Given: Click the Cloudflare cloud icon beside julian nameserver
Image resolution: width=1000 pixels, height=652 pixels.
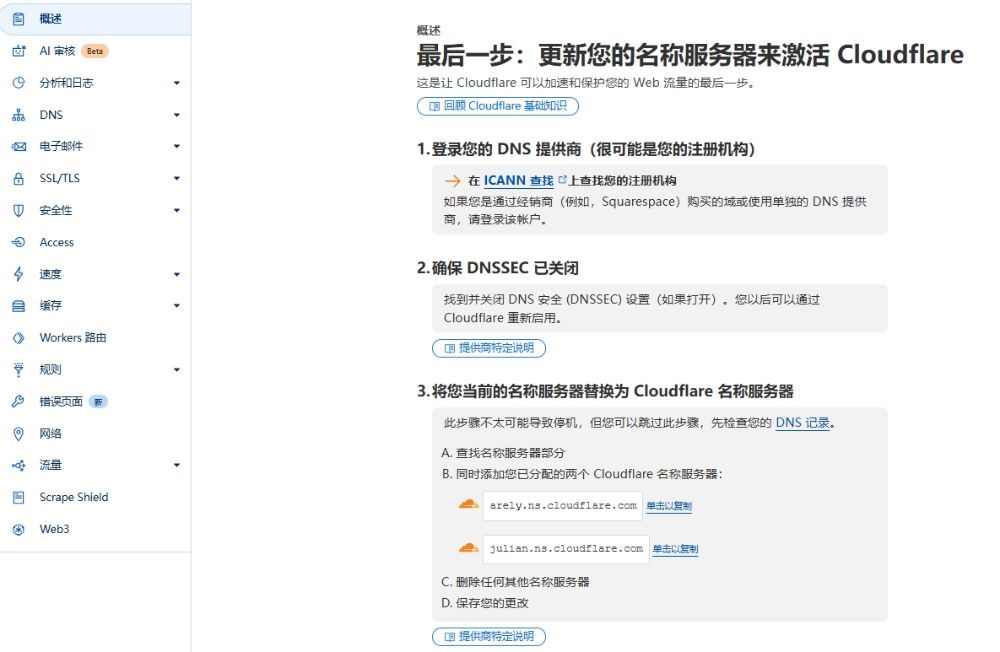Looking at the screenshot, I should (x=469, y=547).
